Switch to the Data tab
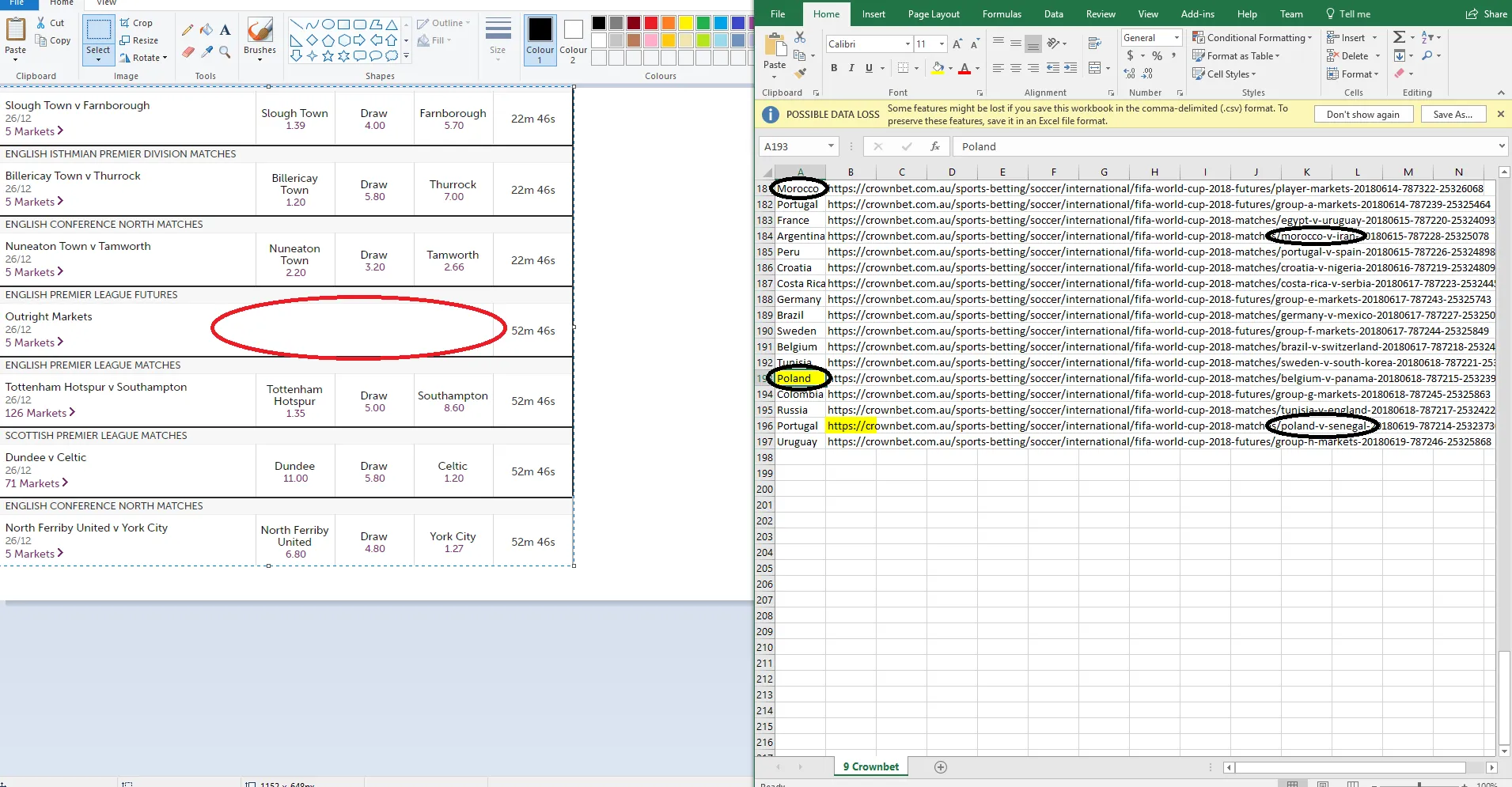This screenshot has width=1512, height=787. pos(1053,14)
